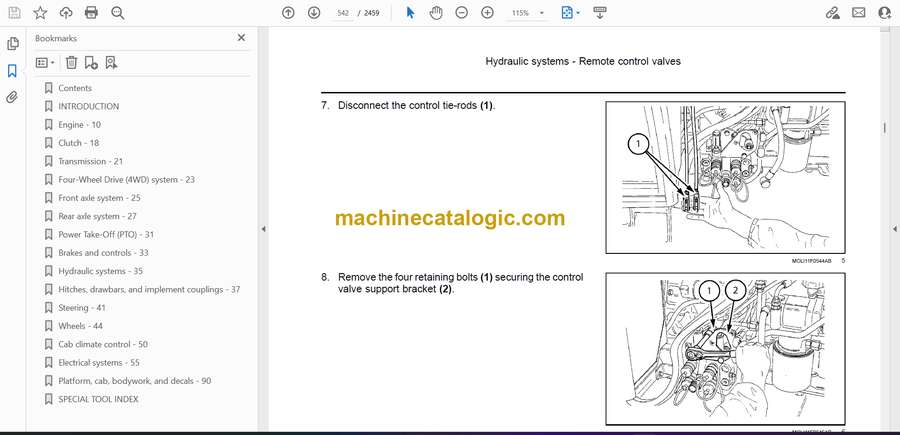Go to next page arrow icon
This screenshot has height=435, width=900.
pos(314,13)
